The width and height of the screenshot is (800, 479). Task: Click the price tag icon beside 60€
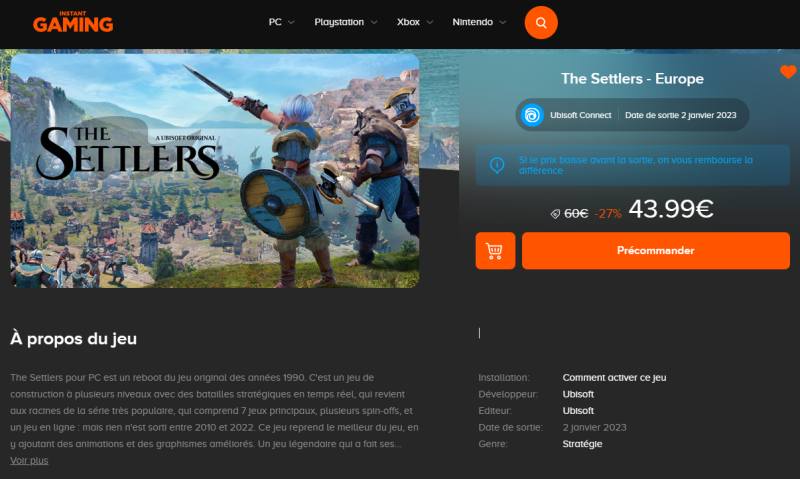pos(555,214)
